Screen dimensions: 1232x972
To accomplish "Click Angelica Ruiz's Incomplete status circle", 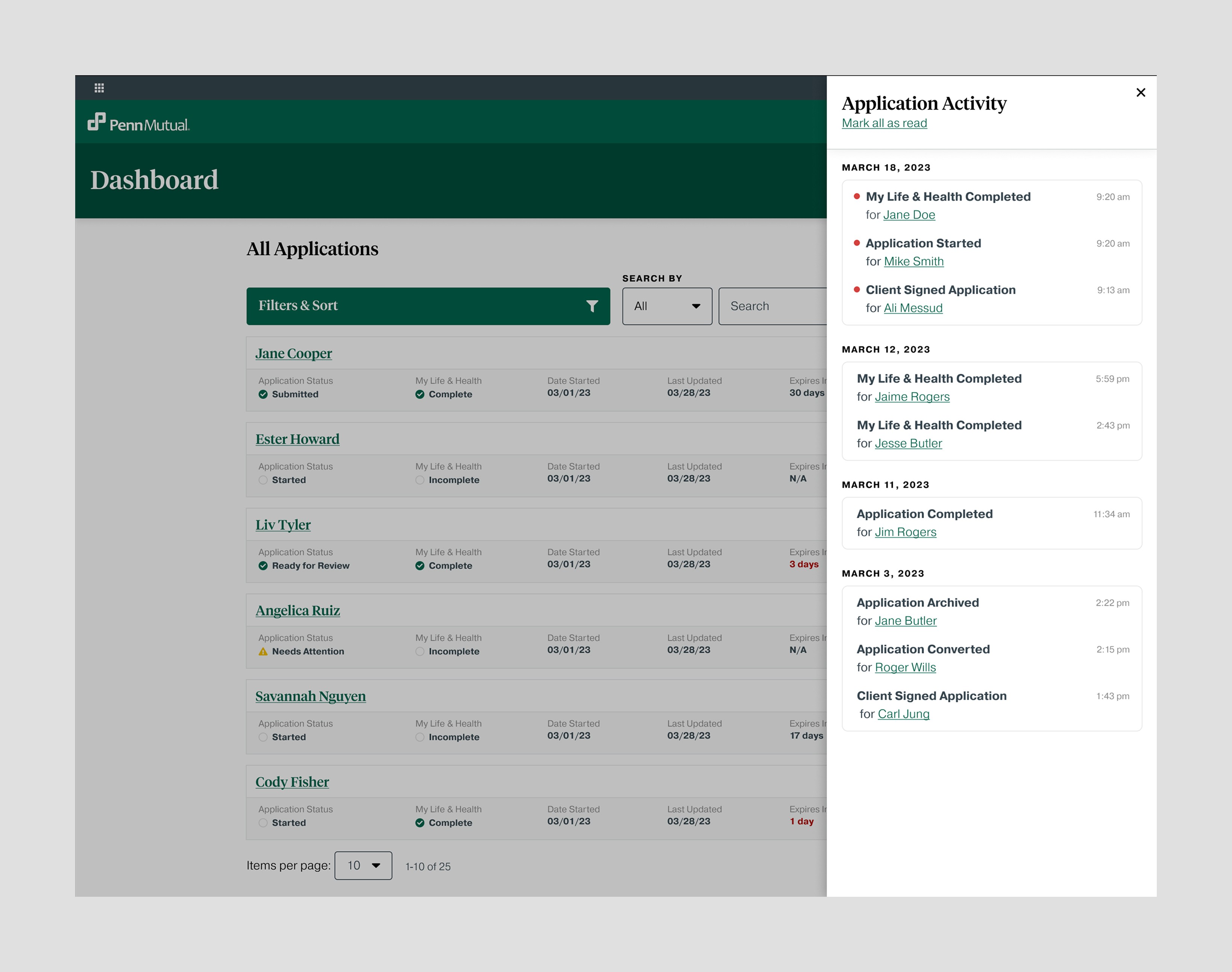I will (420, 652).
